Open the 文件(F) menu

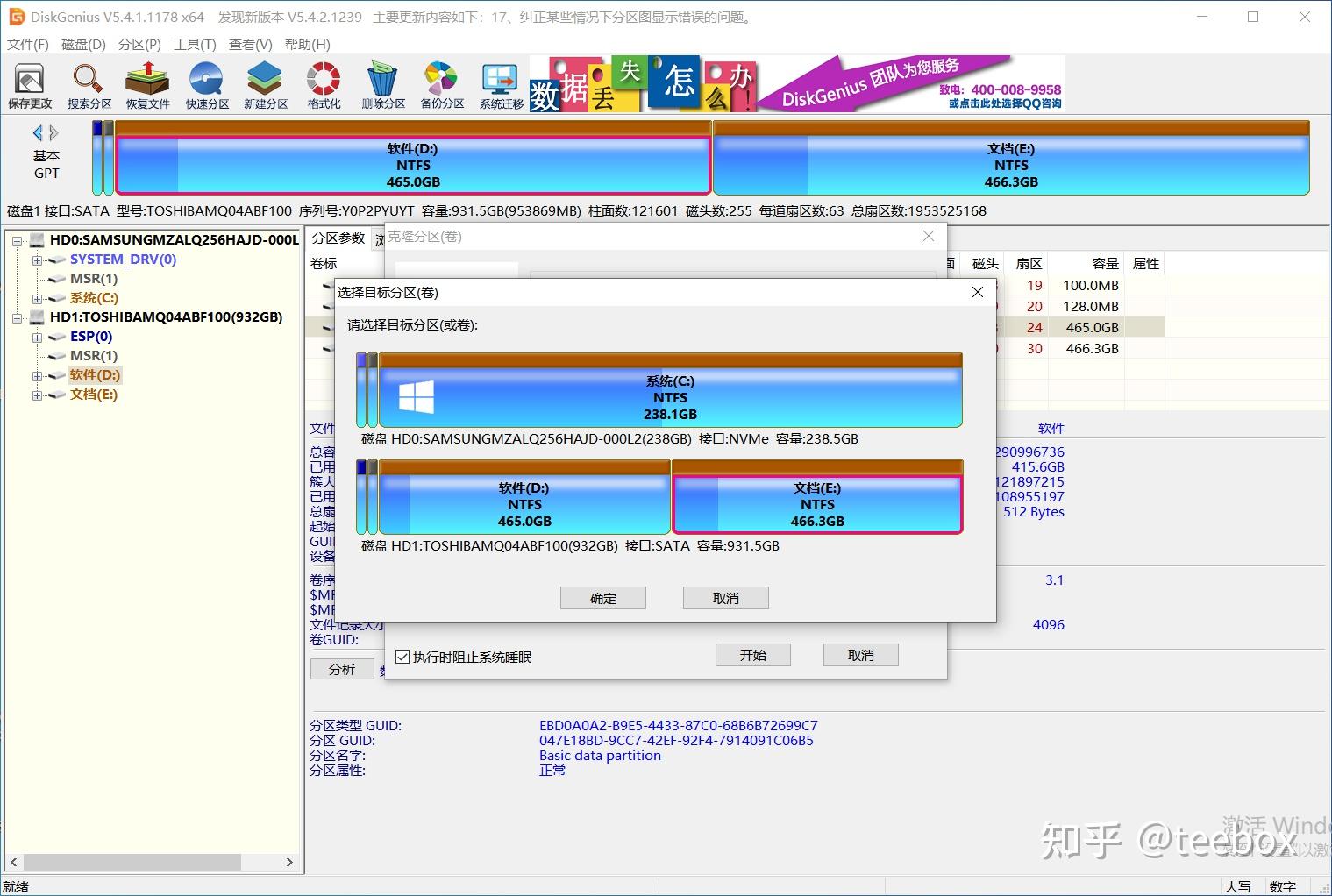pos(28,44)
